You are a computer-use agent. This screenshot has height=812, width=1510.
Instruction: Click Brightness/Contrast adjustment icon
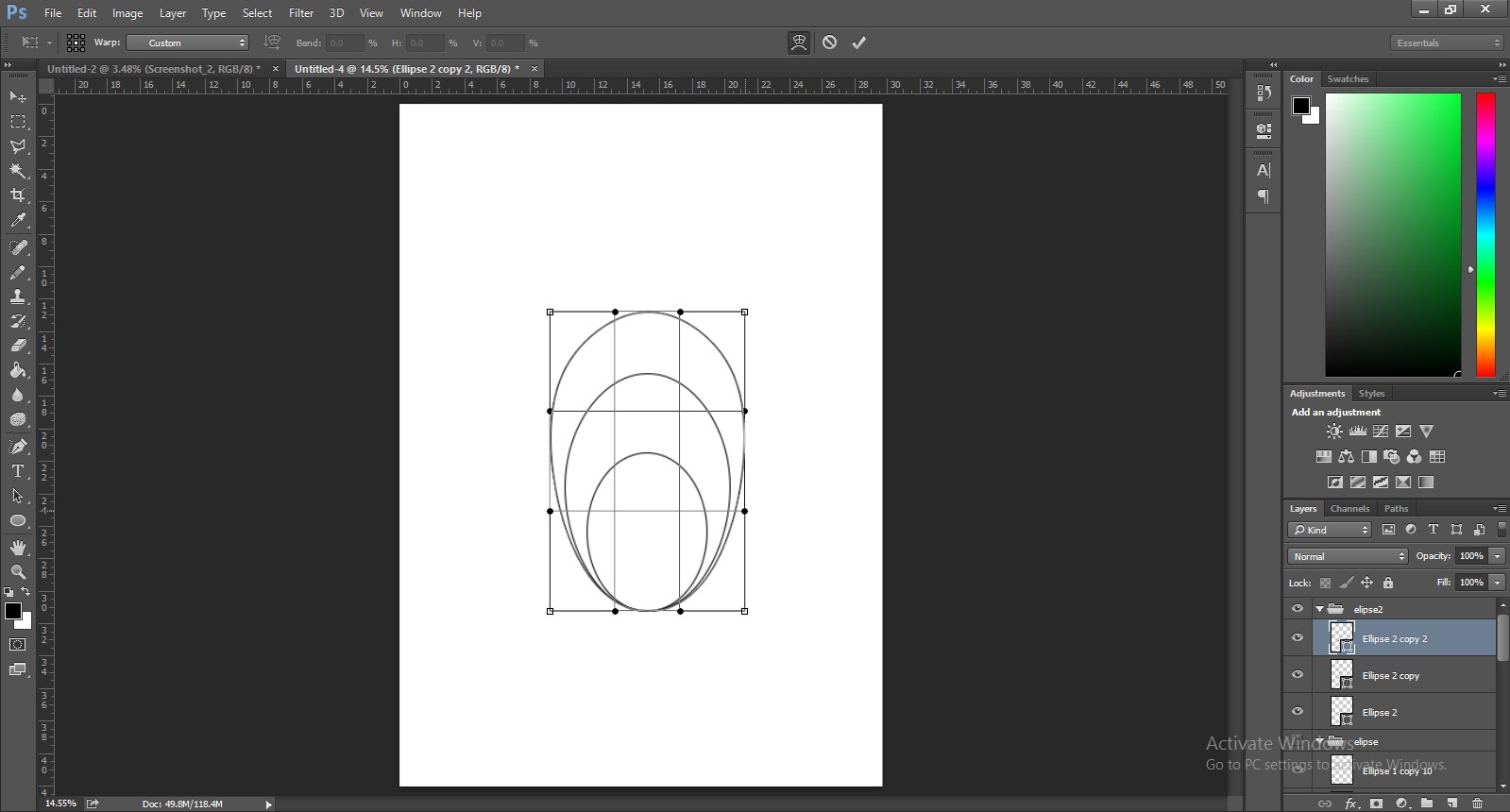click(1334, 431)
